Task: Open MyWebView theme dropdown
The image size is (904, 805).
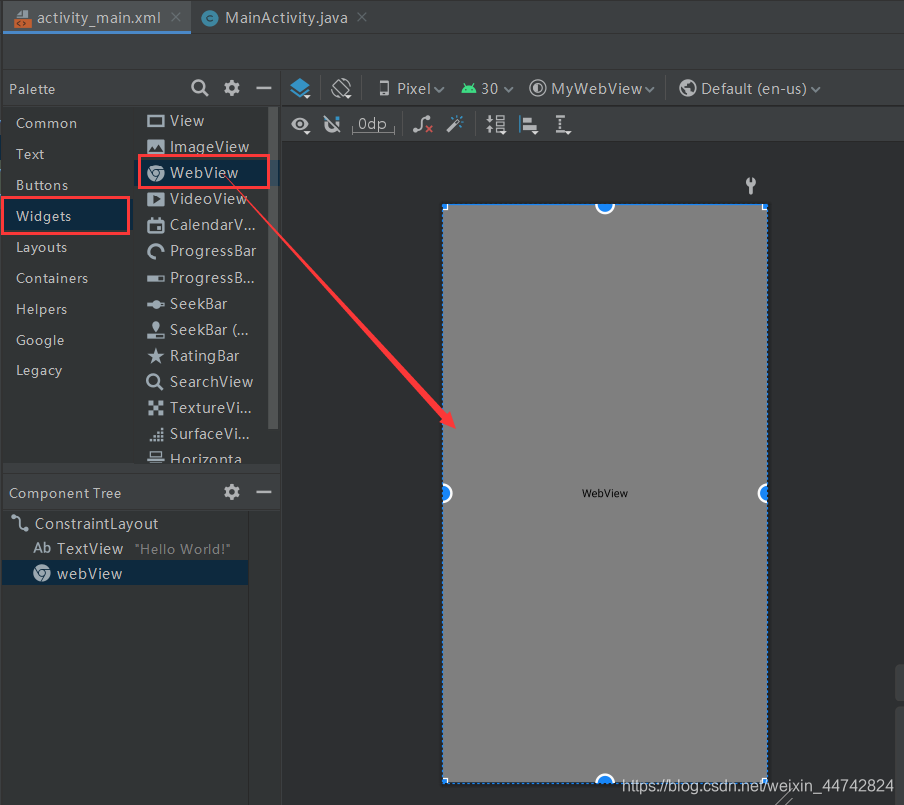Action: click(x=592, y=89)
